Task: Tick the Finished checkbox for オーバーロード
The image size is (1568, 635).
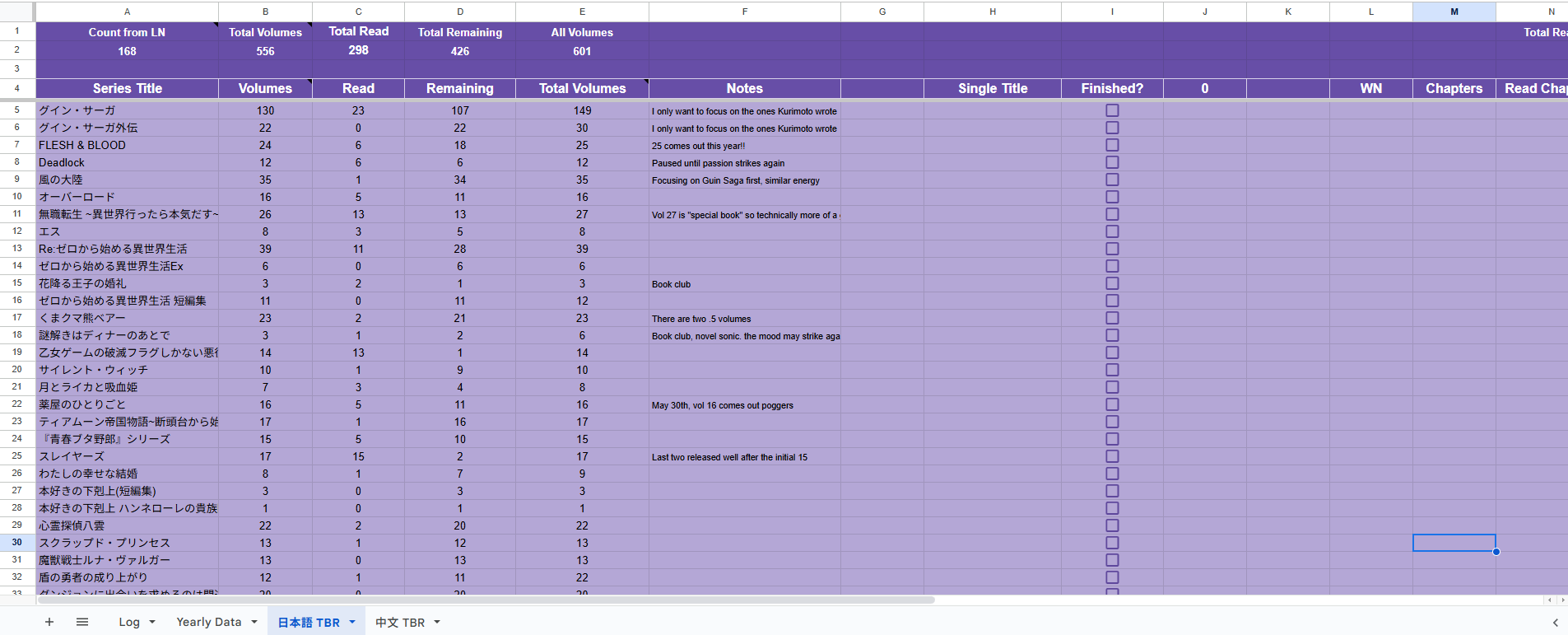Action: point(1112,197)
